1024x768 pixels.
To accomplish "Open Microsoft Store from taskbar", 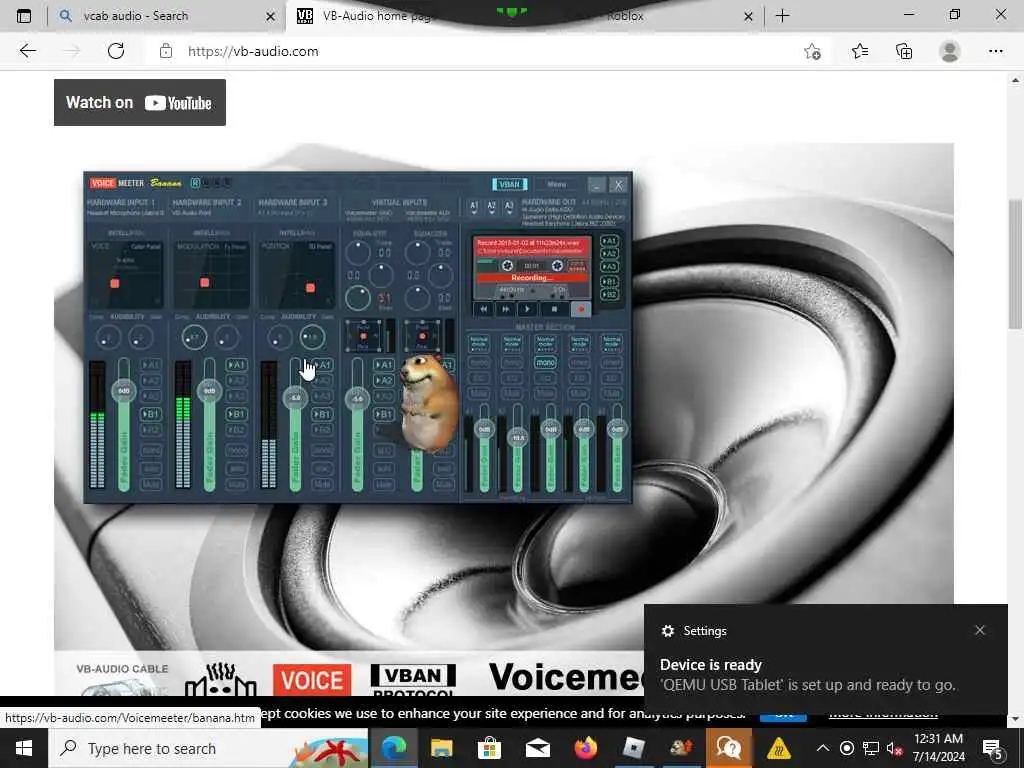I will coord(489,748).
